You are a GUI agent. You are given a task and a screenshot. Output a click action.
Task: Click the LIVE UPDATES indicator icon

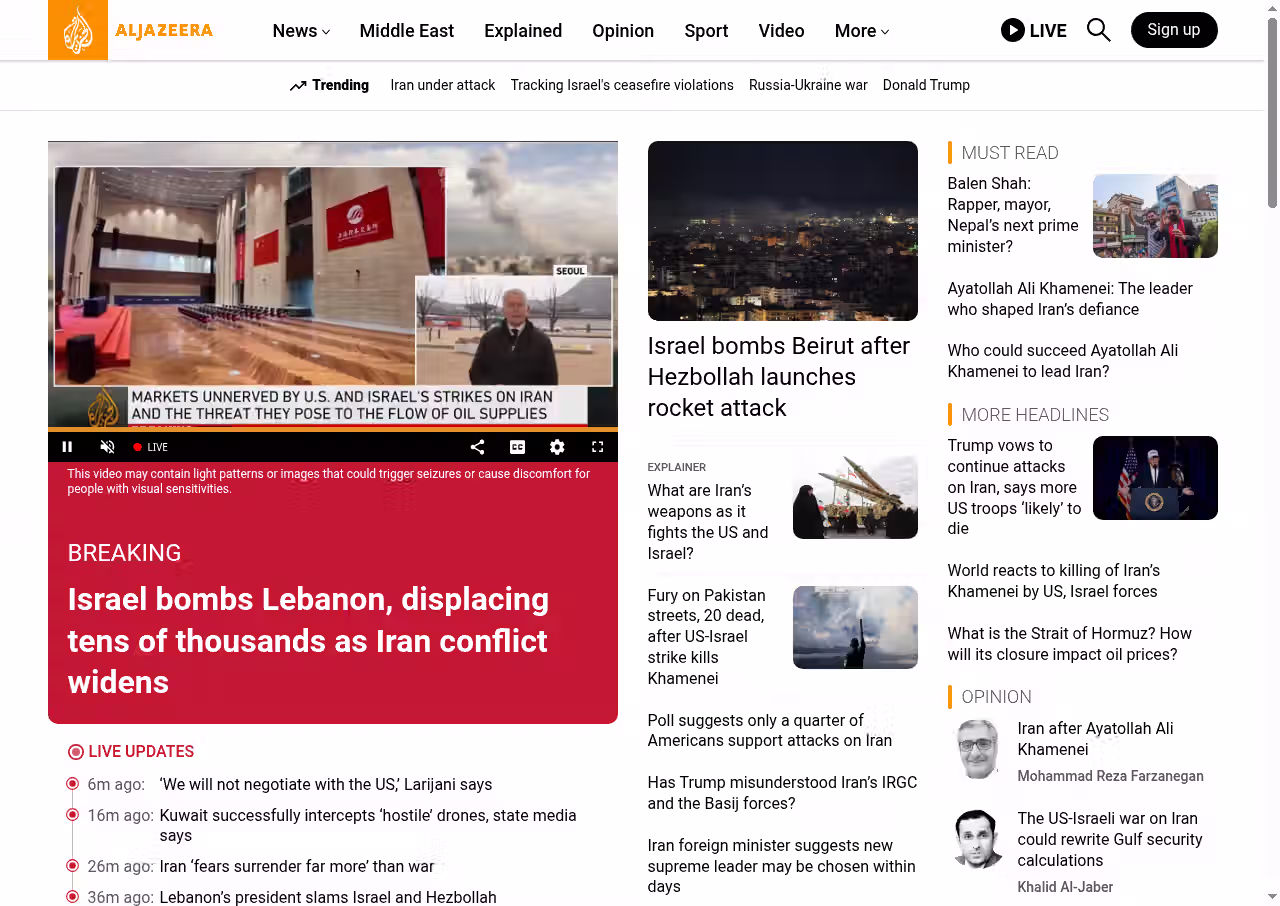click(76, 752)
